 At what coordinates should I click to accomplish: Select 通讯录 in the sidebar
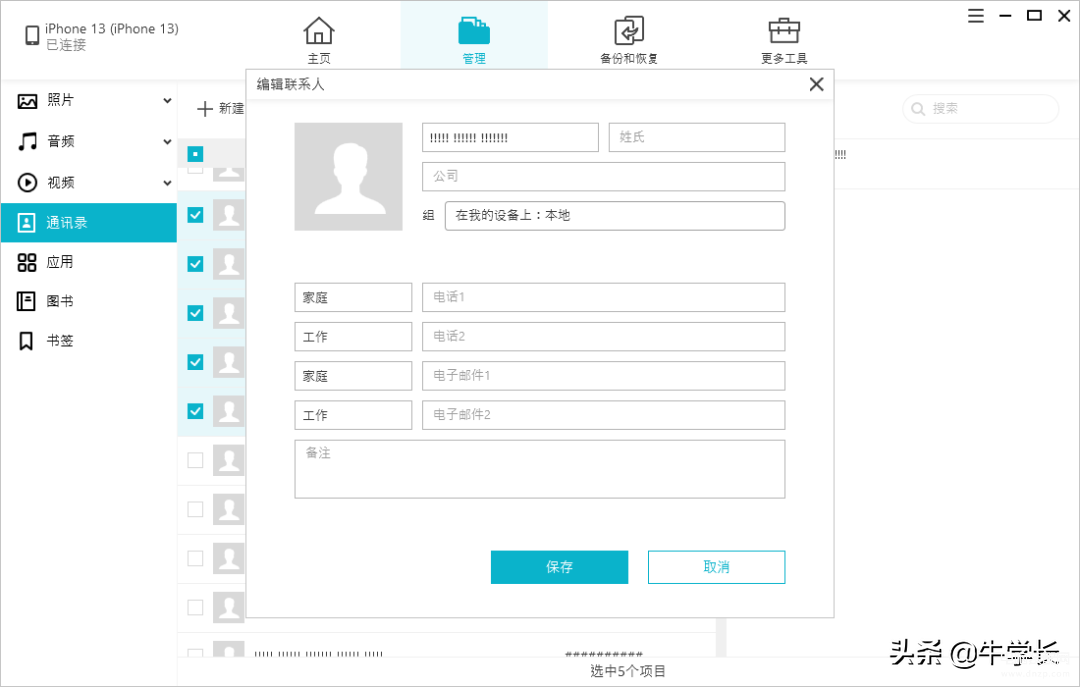(x=88, y=222)
